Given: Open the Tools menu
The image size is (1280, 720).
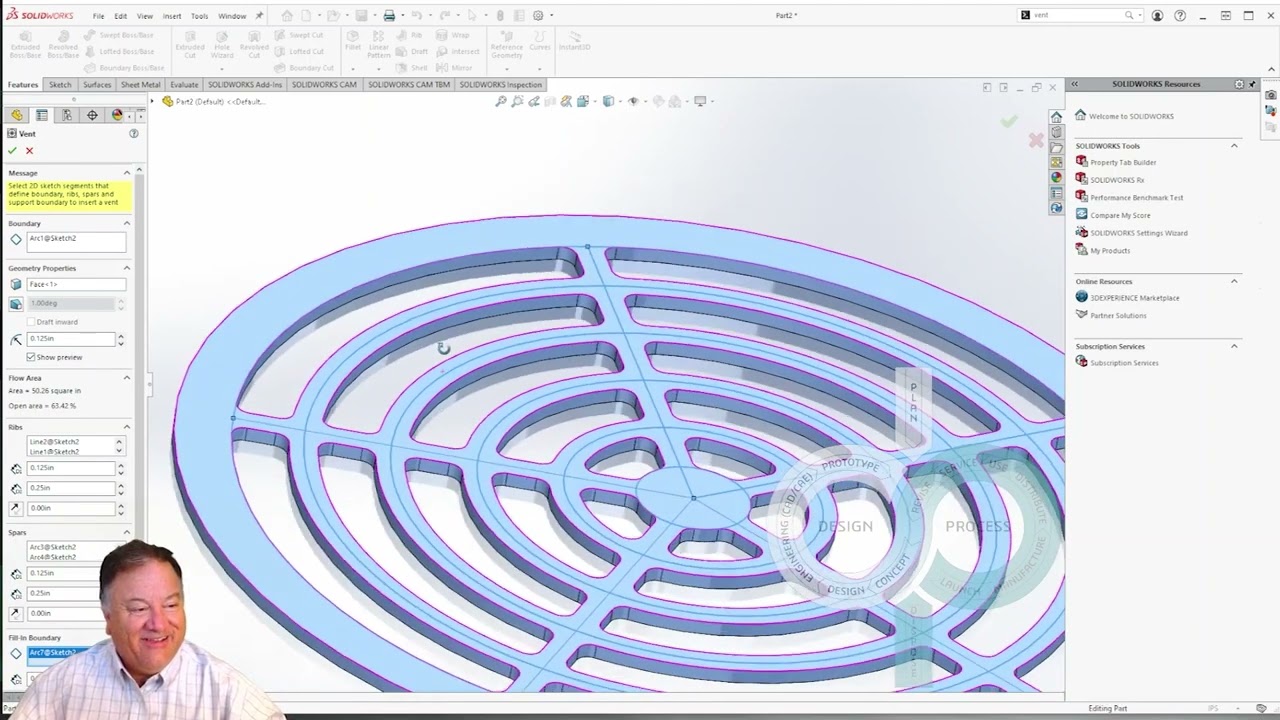Looking at the screenshot, I should point(200,16).
